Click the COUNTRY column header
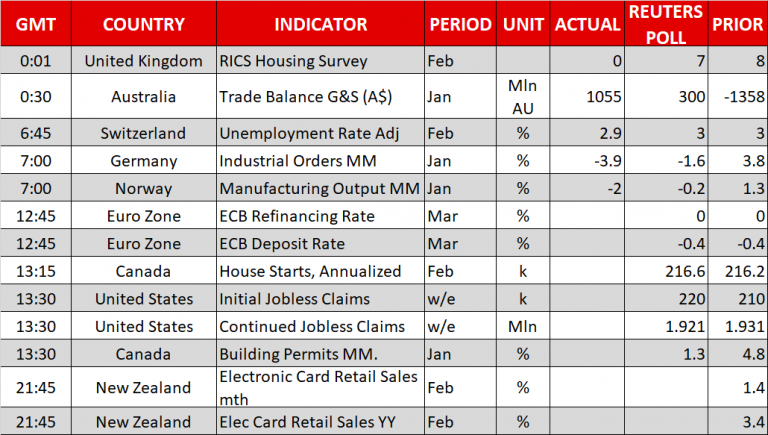The image size is (768, 435). coord(143,24)
